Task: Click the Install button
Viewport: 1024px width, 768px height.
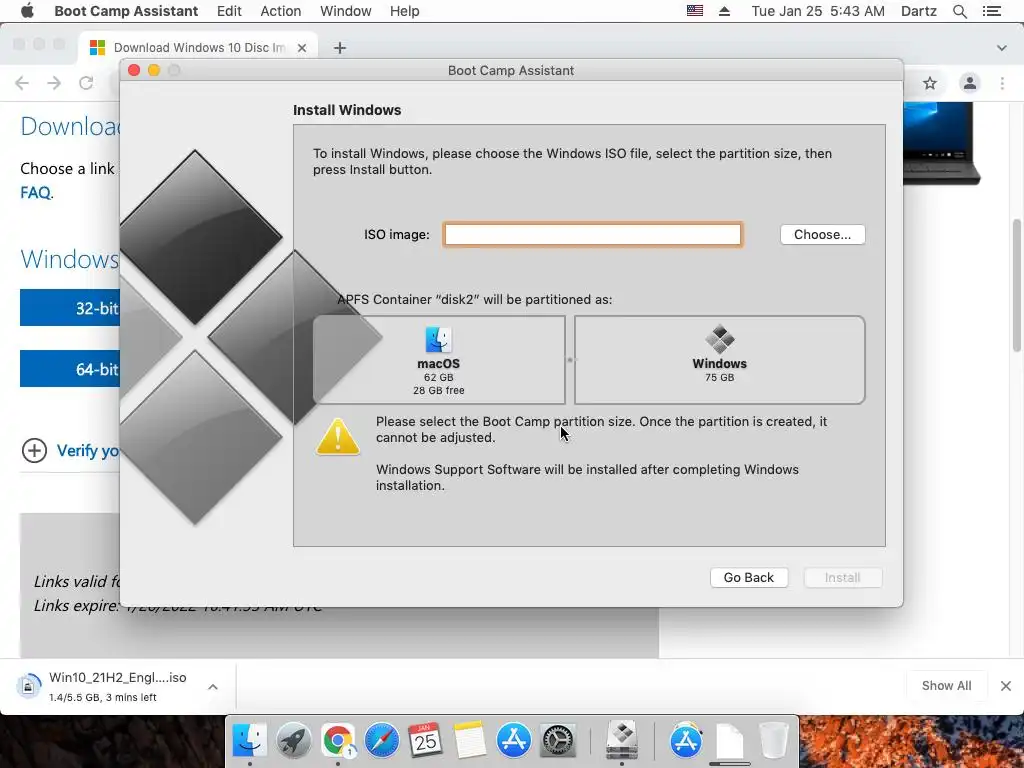Action: 842,577
